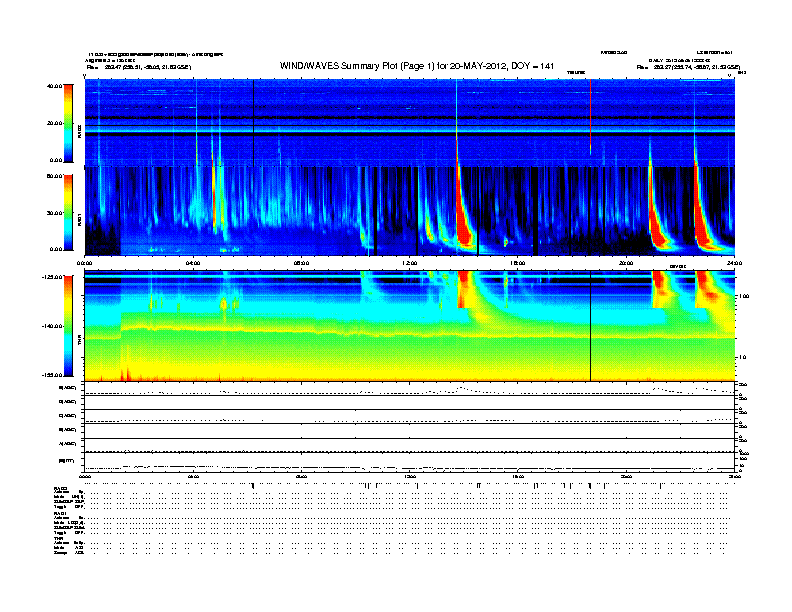Click the 00:00 time label under RAD1 spectrogram
The width and height of the screenshot is (792, 612).
84,263
